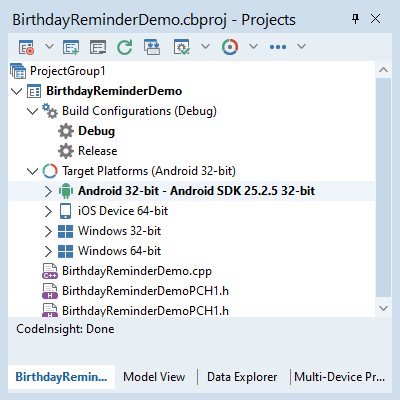Click the Windows 64-bit logo icon
The image size is (400, 400).
click(x=65, y=251)
